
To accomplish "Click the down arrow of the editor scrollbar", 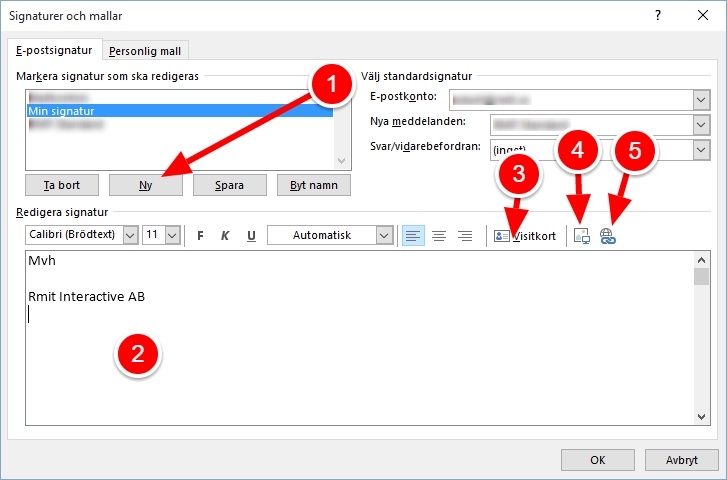I will 701,417.
